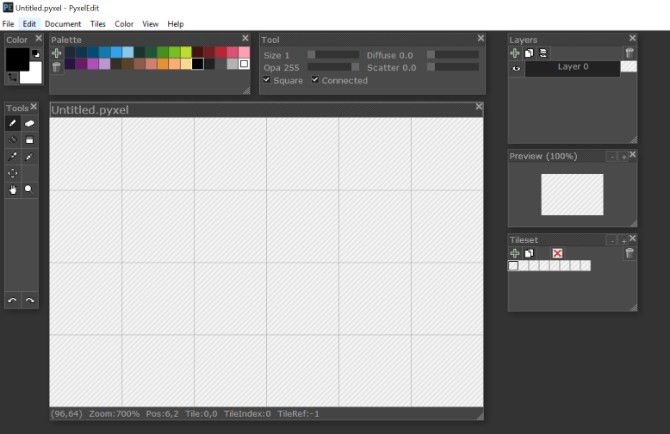Open the Document menu
Screen dimensions: 670x434
click(63, 24)
